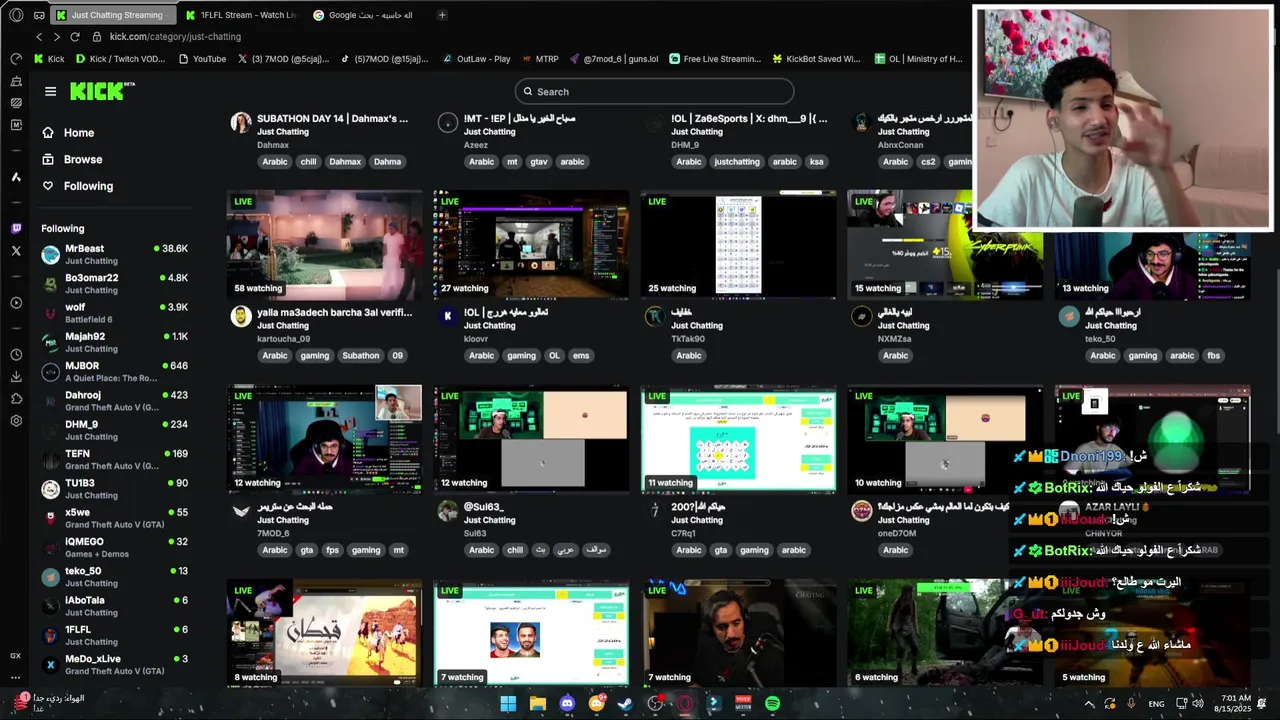Screen dimensions: 1280x720
Task: Go to Home in Kick sidebar
Action: coord(79,132)
